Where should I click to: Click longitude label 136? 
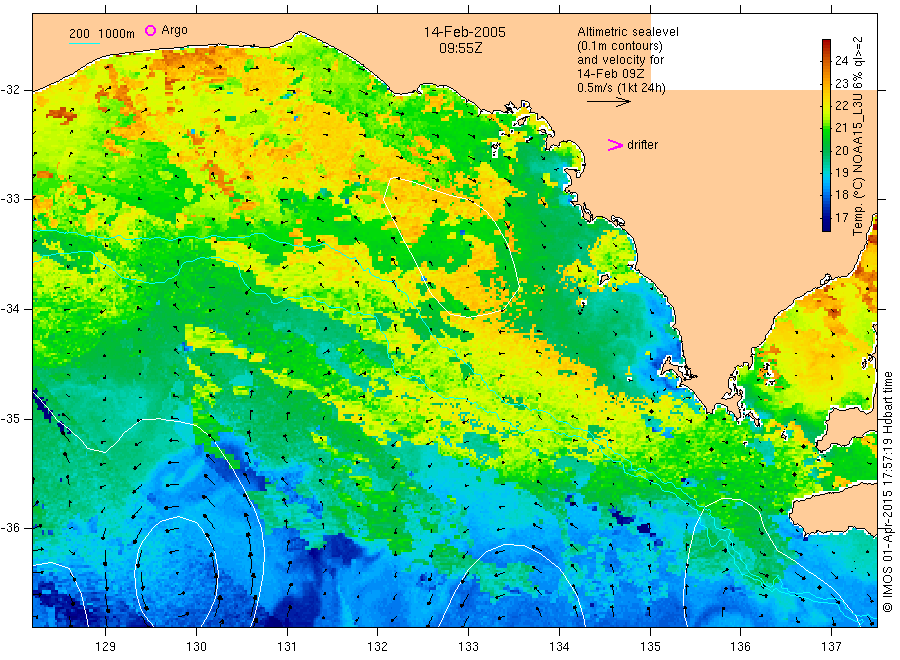coord(740,647)
